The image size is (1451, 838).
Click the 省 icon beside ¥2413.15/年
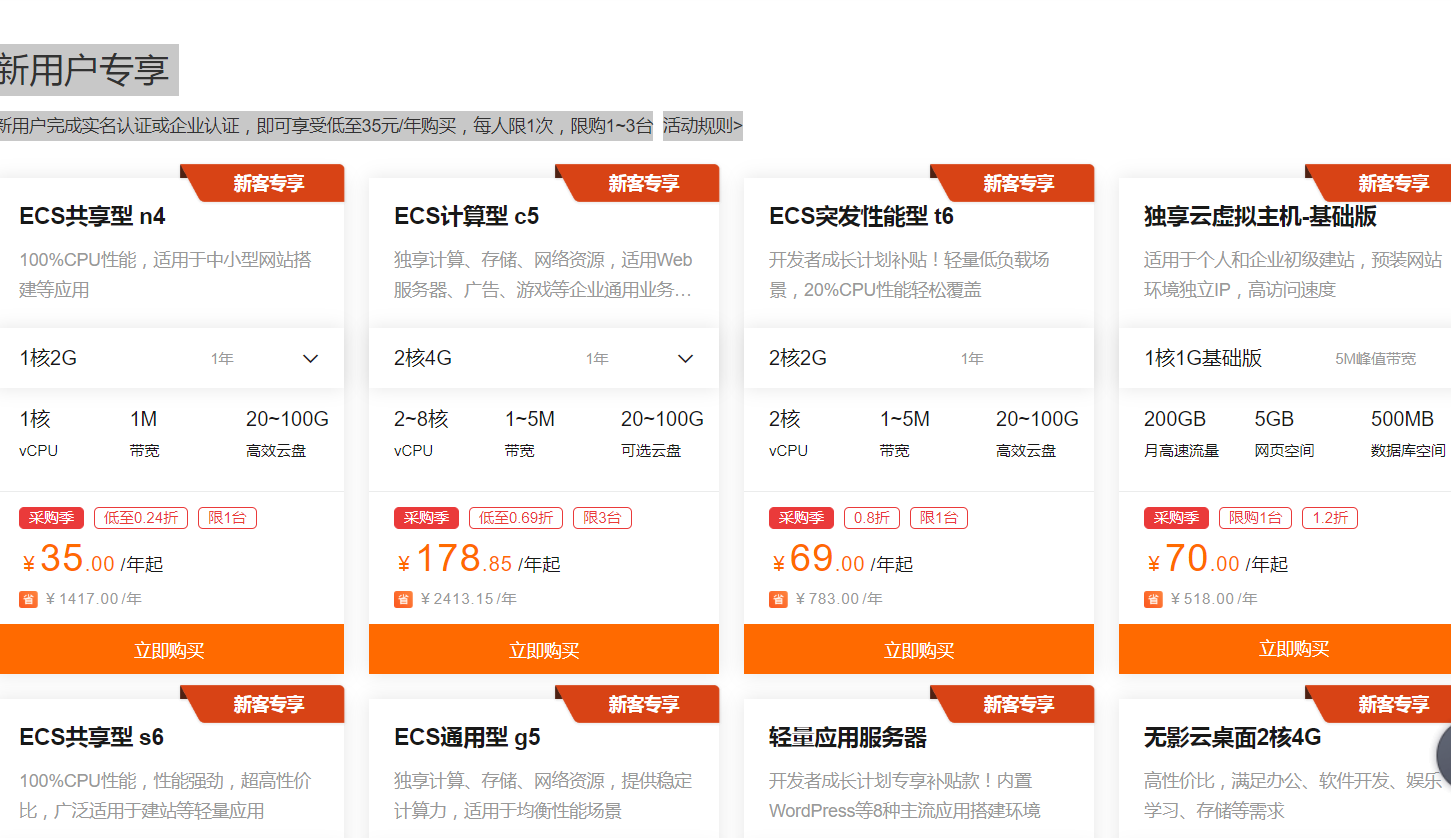pyautogui.click(x=403, y=599)
